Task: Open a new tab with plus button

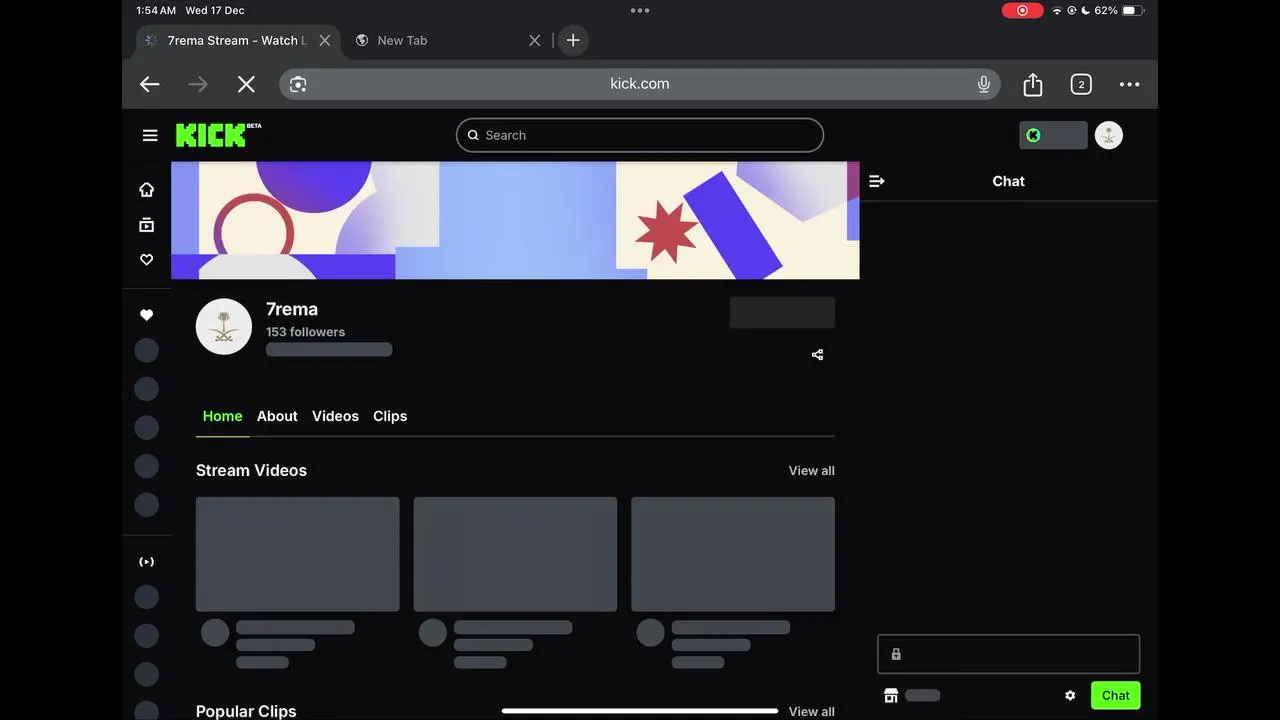Action: tap(573, 40)
